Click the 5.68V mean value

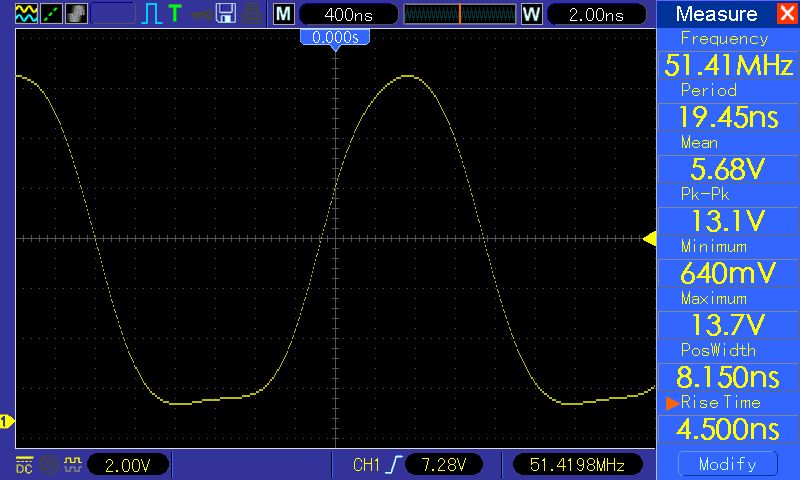tap(728, 169)
